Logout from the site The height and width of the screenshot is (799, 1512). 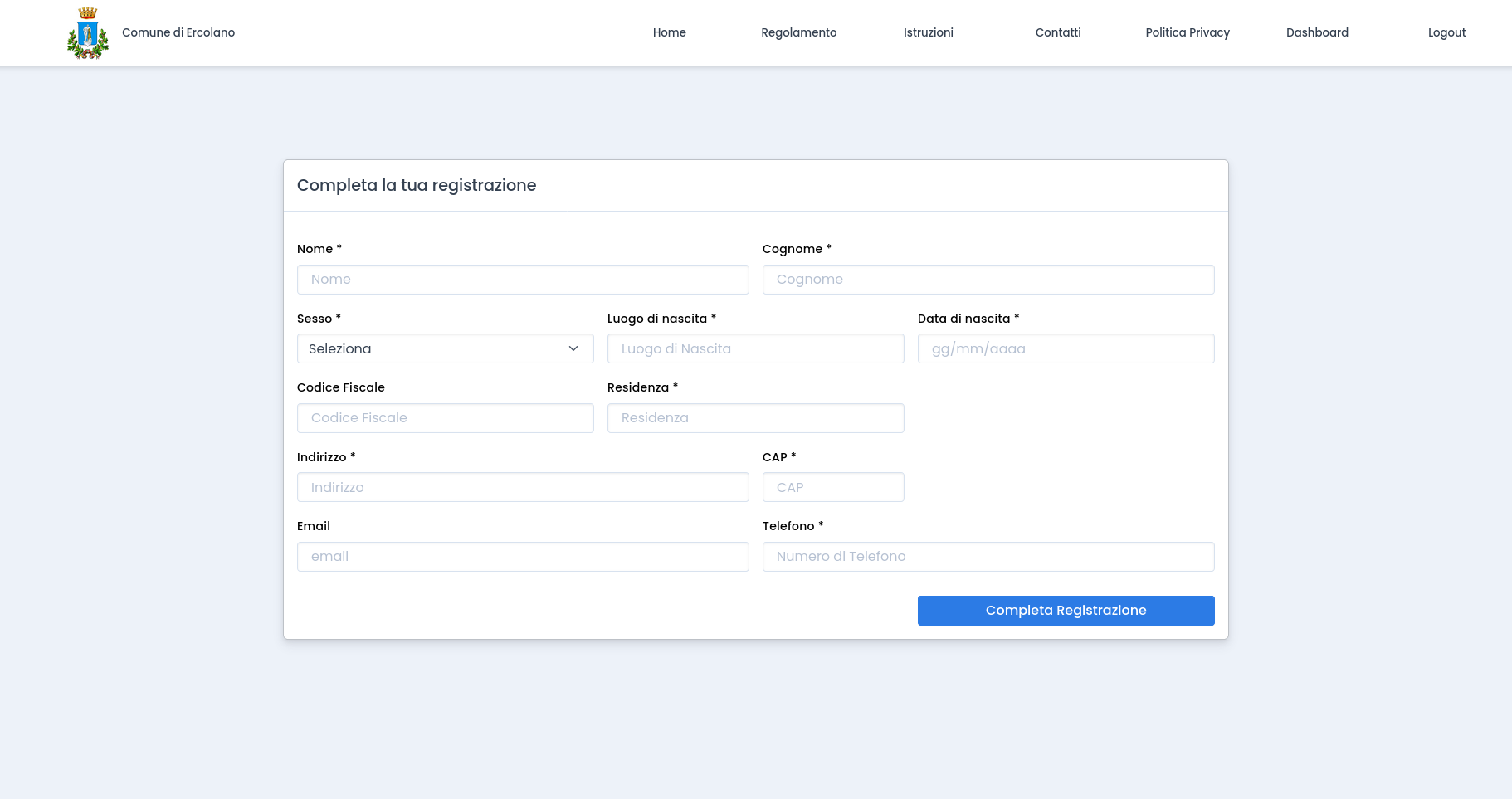point(1446,32)
